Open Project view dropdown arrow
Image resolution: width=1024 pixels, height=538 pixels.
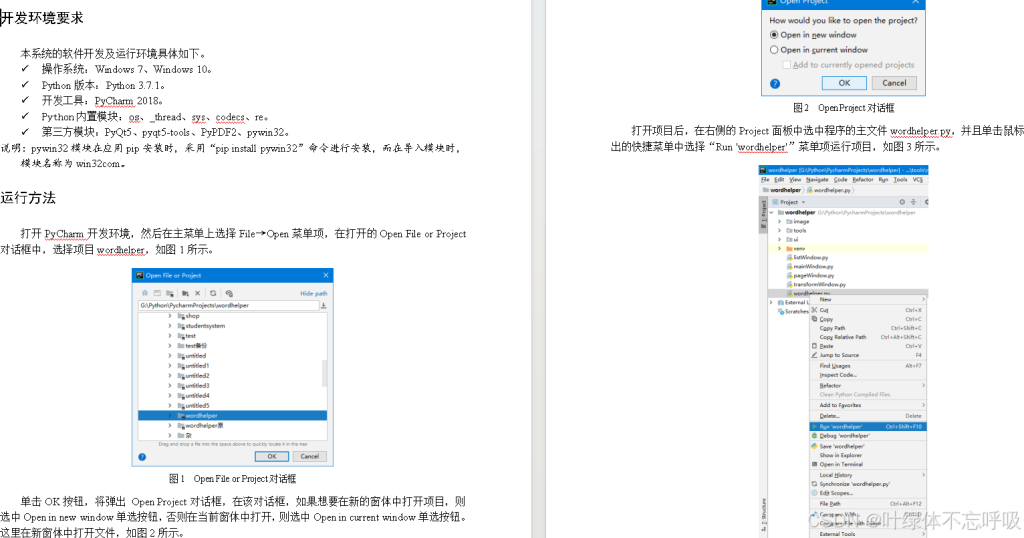803,202
